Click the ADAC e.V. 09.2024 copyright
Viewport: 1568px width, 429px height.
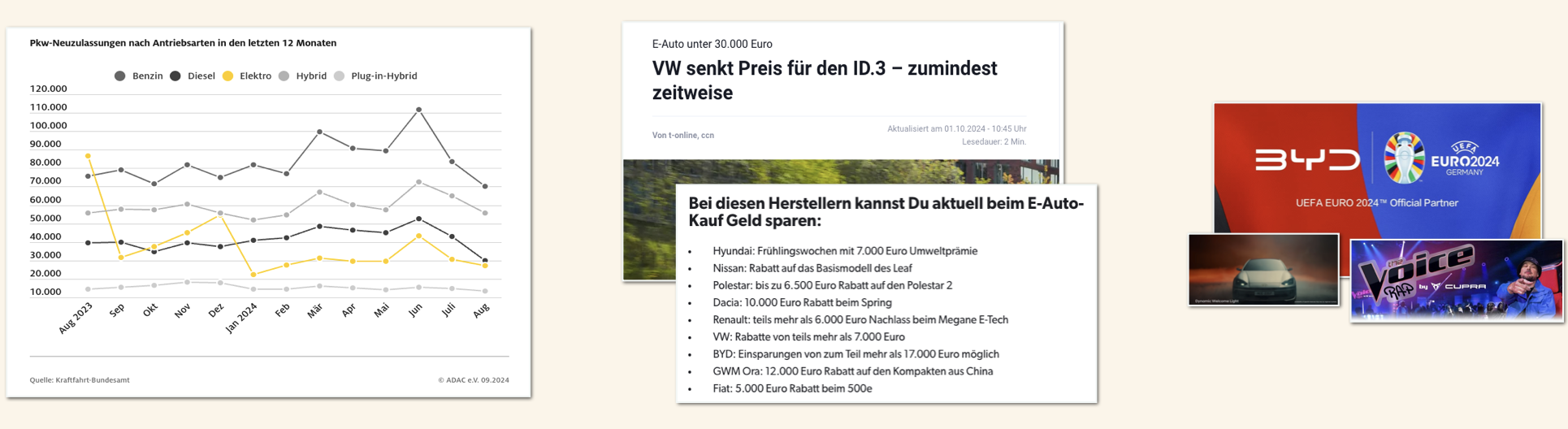(474, 380)
